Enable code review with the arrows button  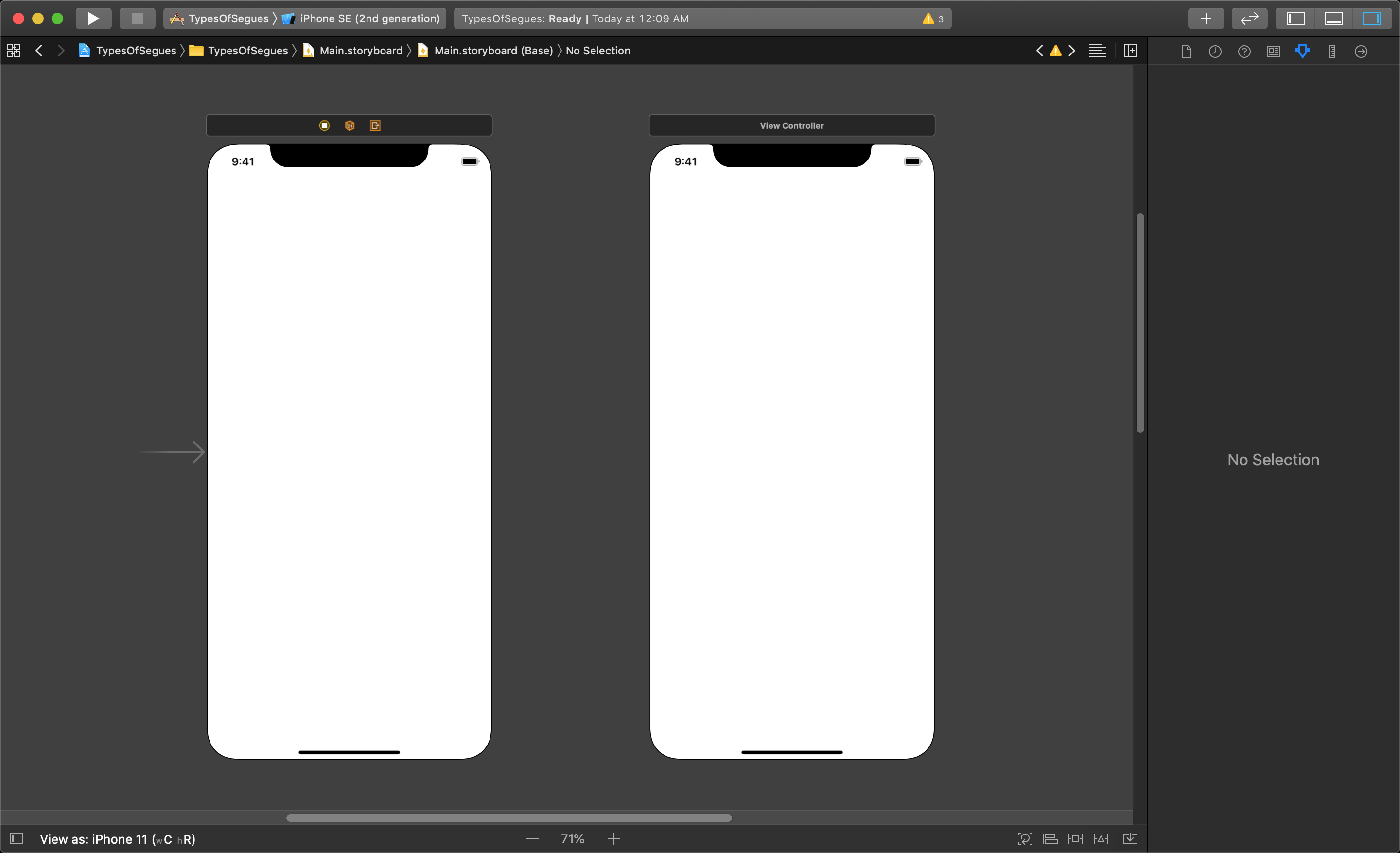coord(1249,18)
